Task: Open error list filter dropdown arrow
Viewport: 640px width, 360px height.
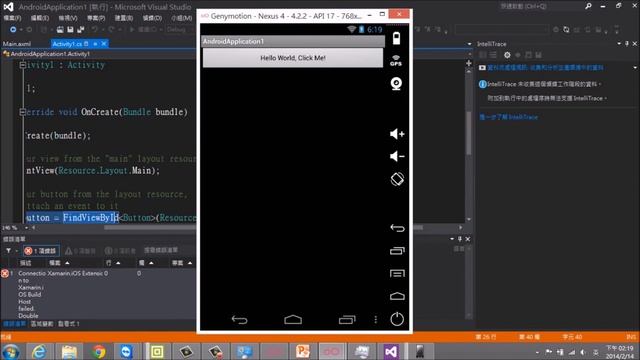Action: coord(17,251)
